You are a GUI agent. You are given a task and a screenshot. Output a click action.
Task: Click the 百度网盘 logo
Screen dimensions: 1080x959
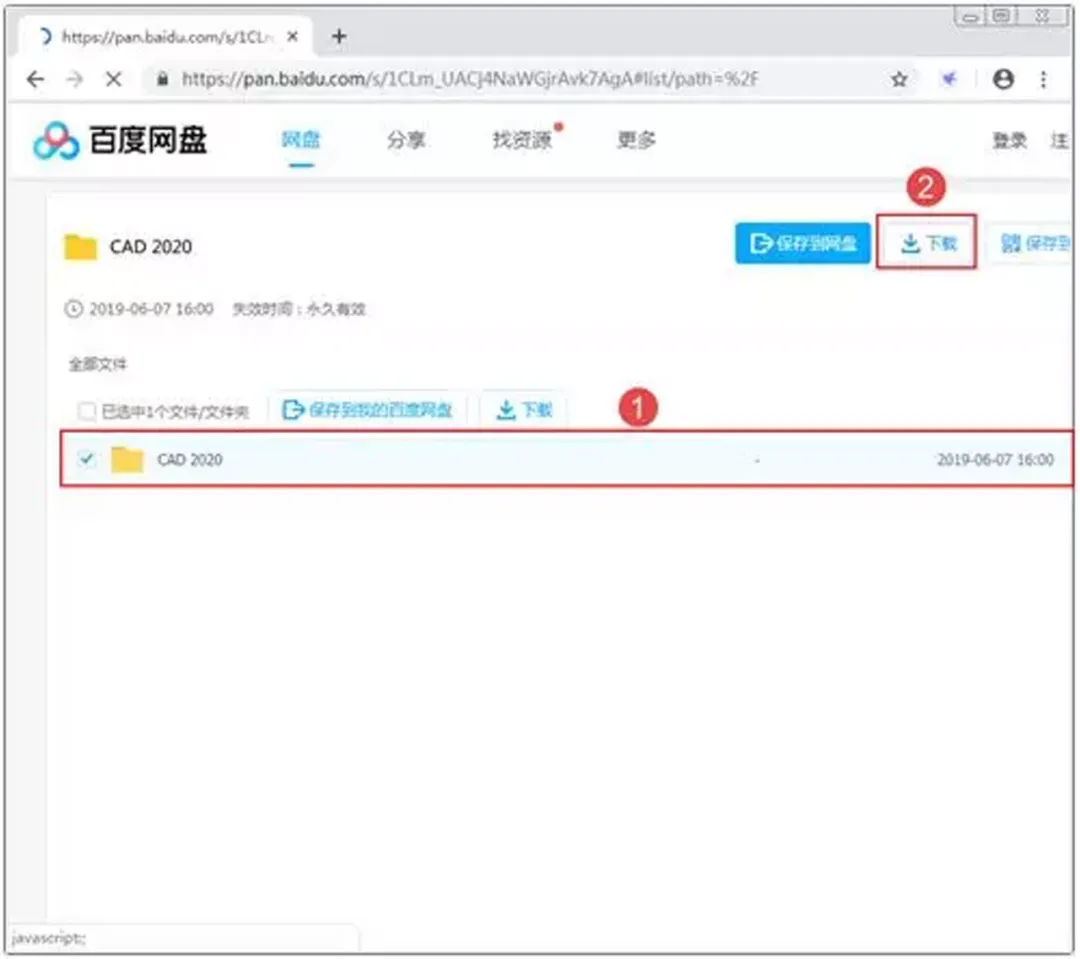point(120,141)
